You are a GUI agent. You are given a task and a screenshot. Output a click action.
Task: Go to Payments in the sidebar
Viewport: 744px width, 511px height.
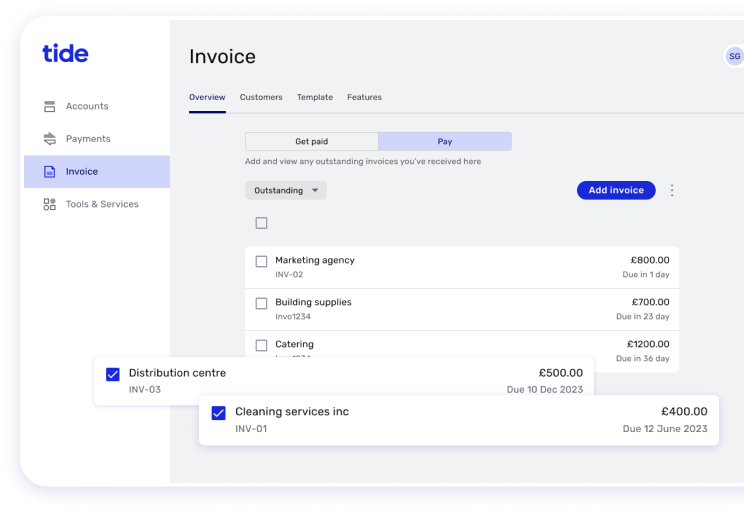[x=97, y=139]
